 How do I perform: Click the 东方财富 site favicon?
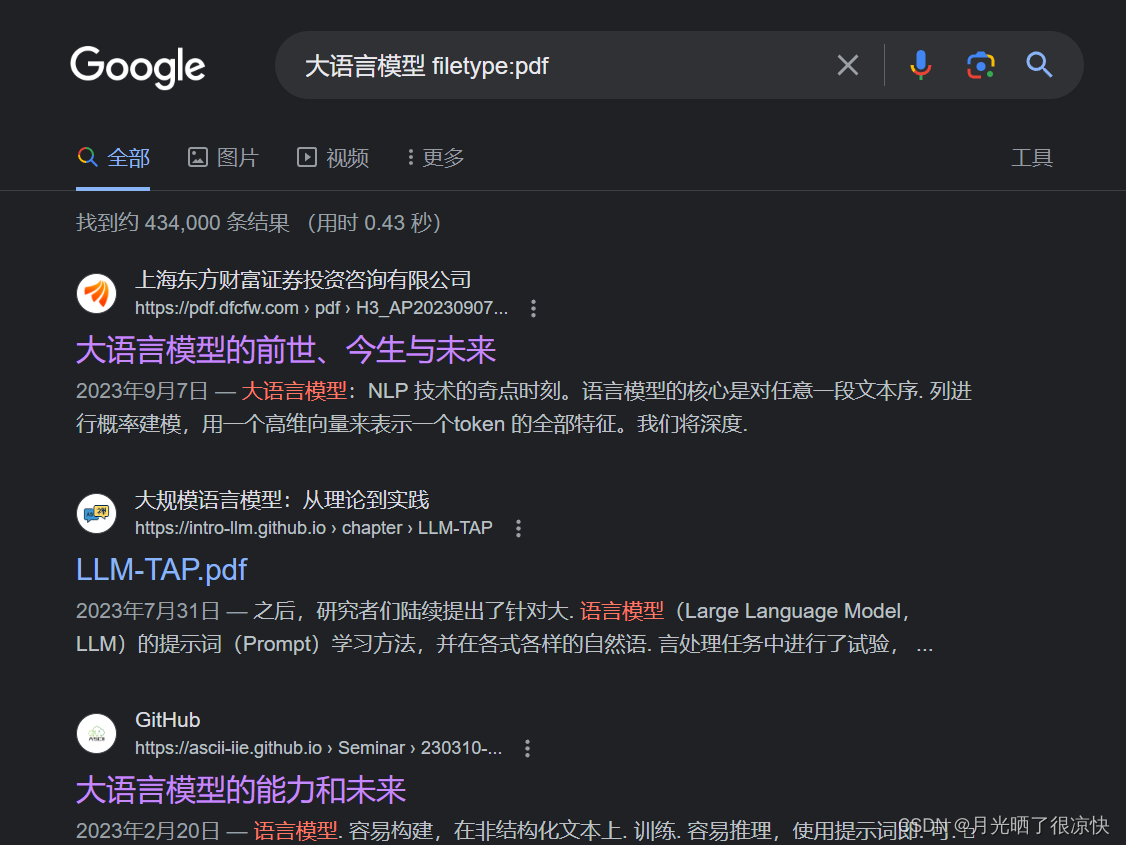(x=96, y=293)
